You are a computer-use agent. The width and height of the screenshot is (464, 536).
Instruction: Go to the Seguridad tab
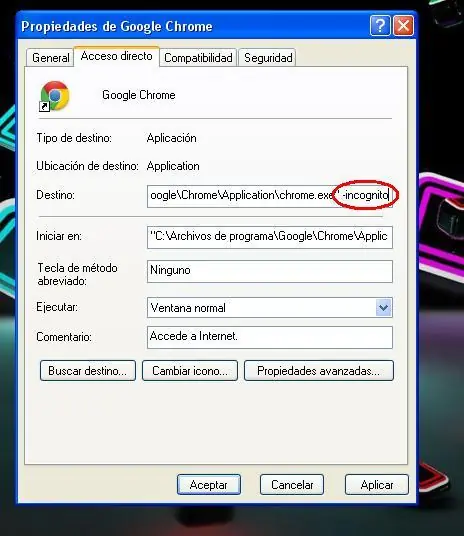pyautogui.click(x=268, y=58)
